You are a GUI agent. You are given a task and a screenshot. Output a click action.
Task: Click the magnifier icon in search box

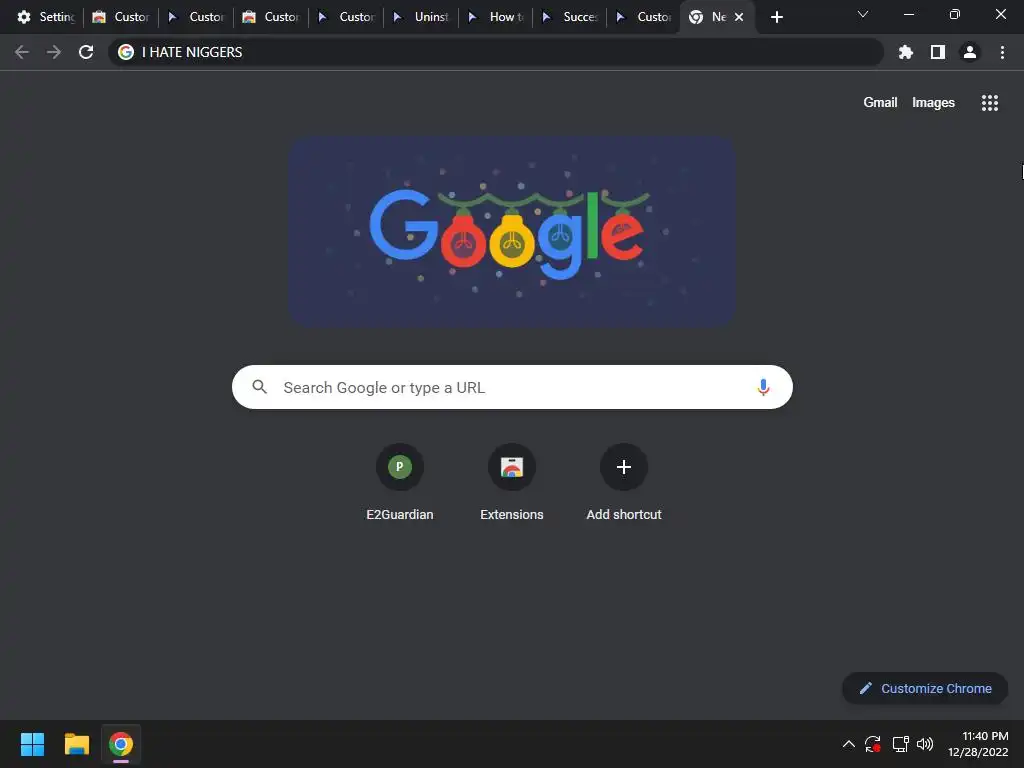[x=259, y=387]
